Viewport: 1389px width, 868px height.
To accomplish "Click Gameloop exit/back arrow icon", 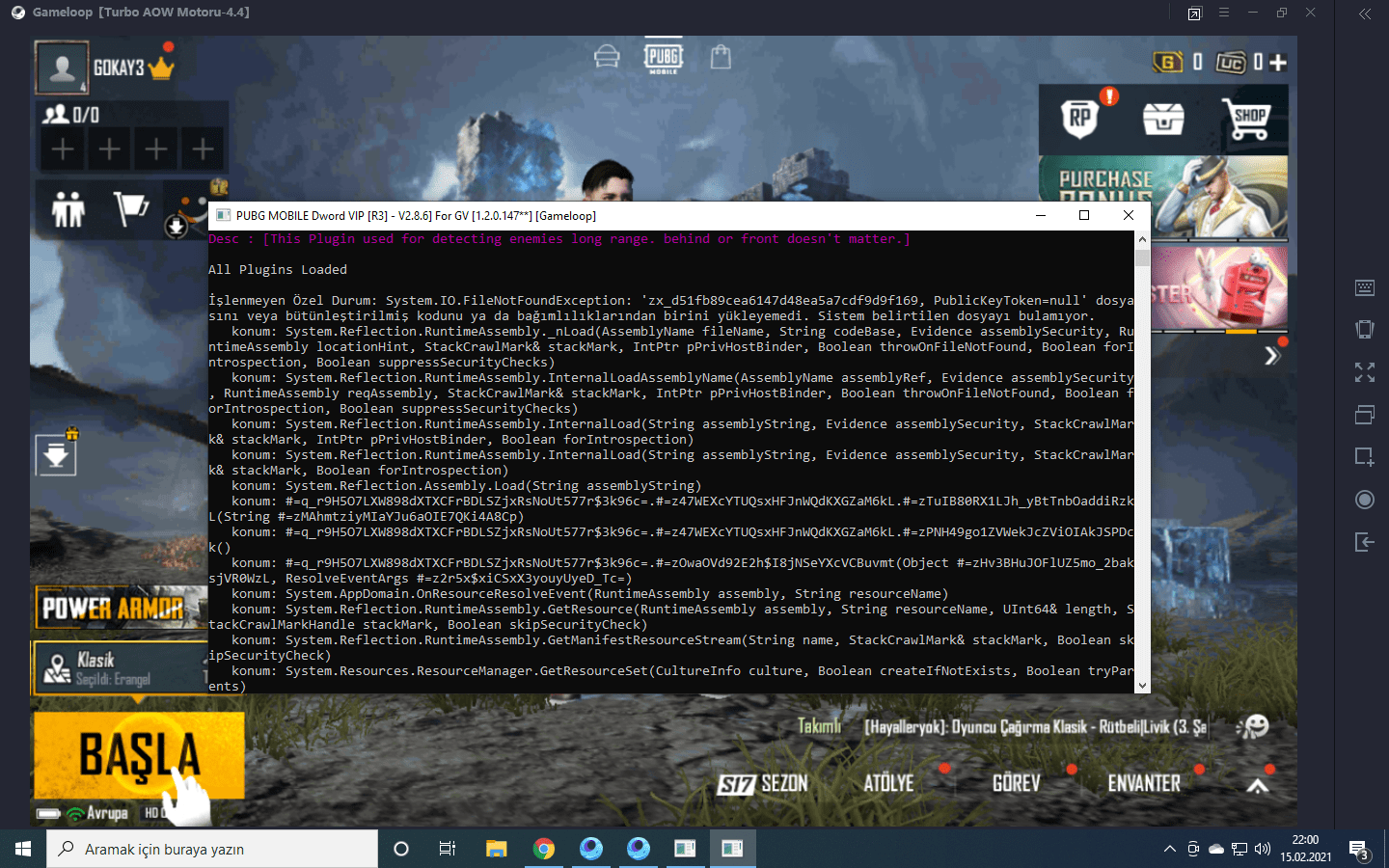I will point(1365,542).
